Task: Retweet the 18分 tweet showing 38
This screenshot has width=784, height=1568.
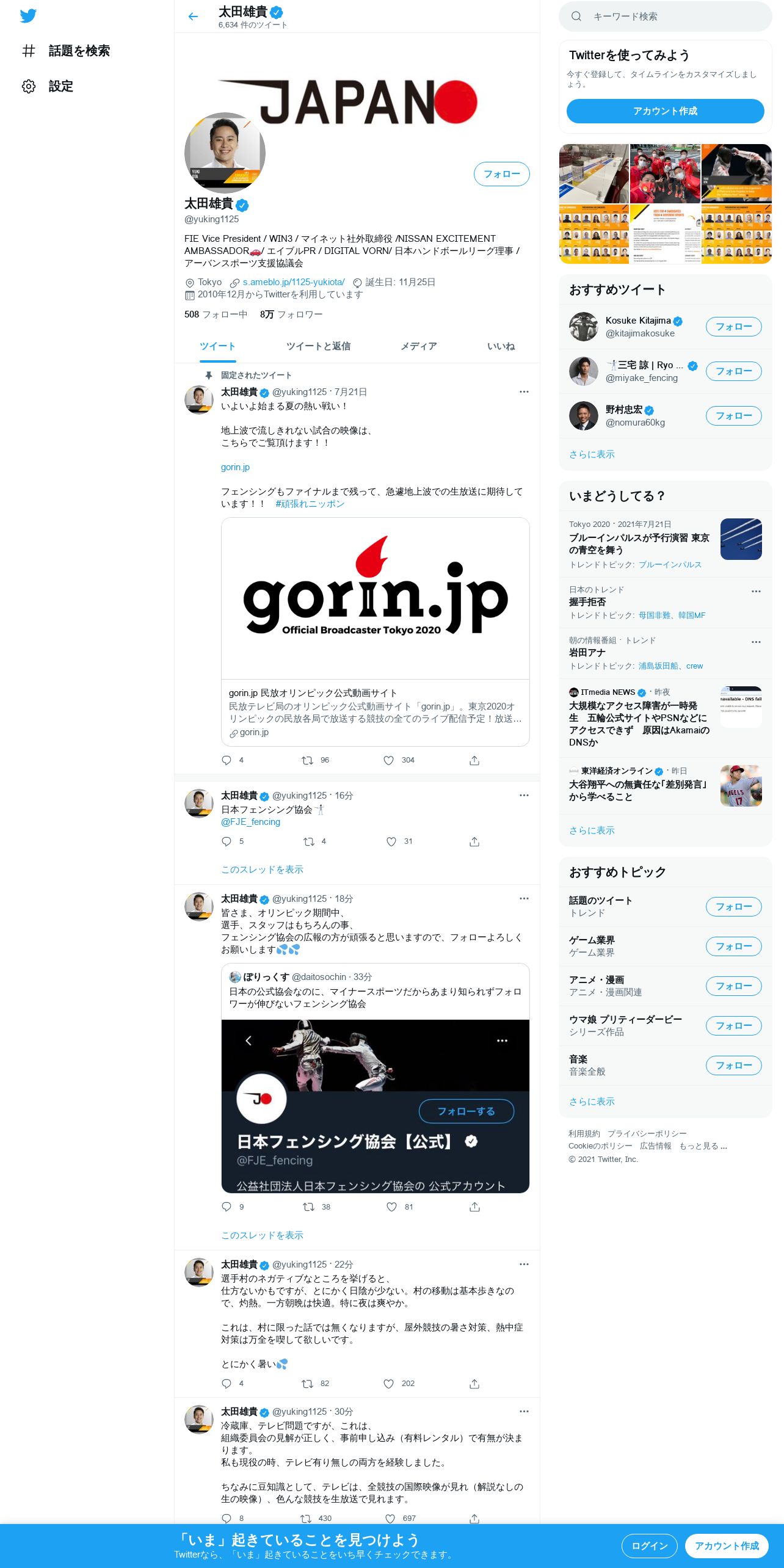Action: pos(309,1207)
